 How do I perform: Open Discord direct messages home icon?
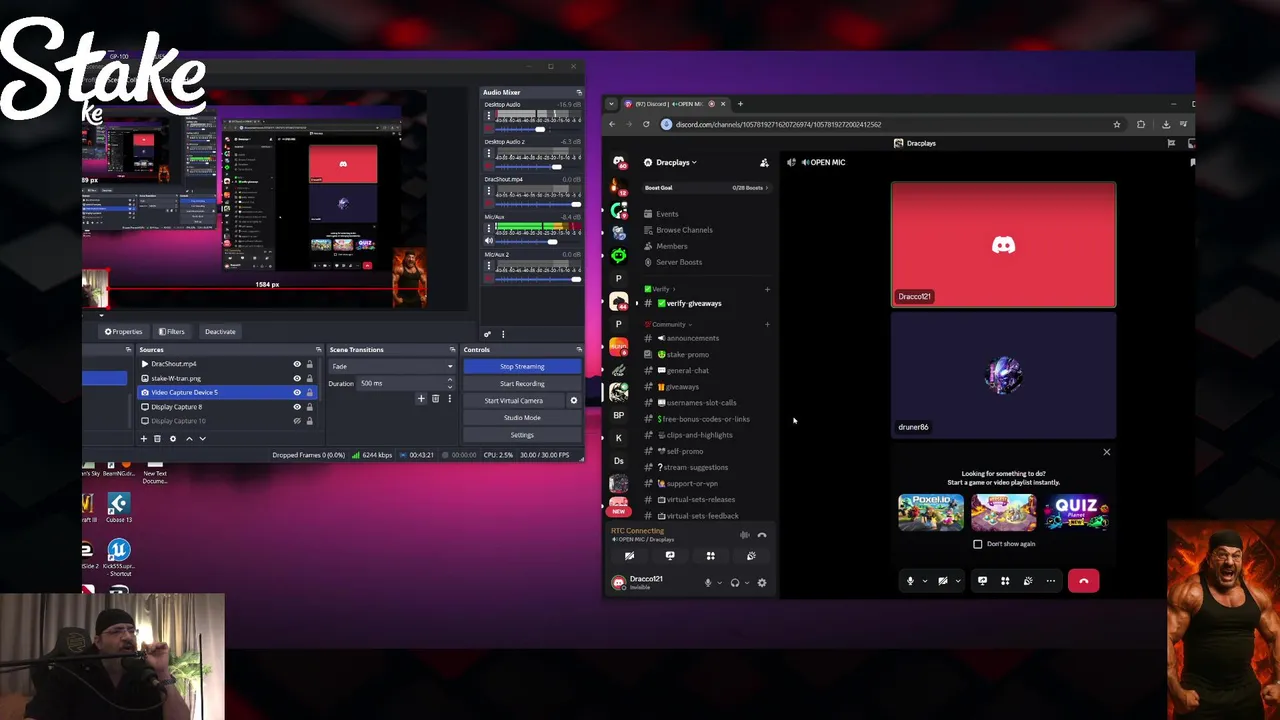pos(619,162)
